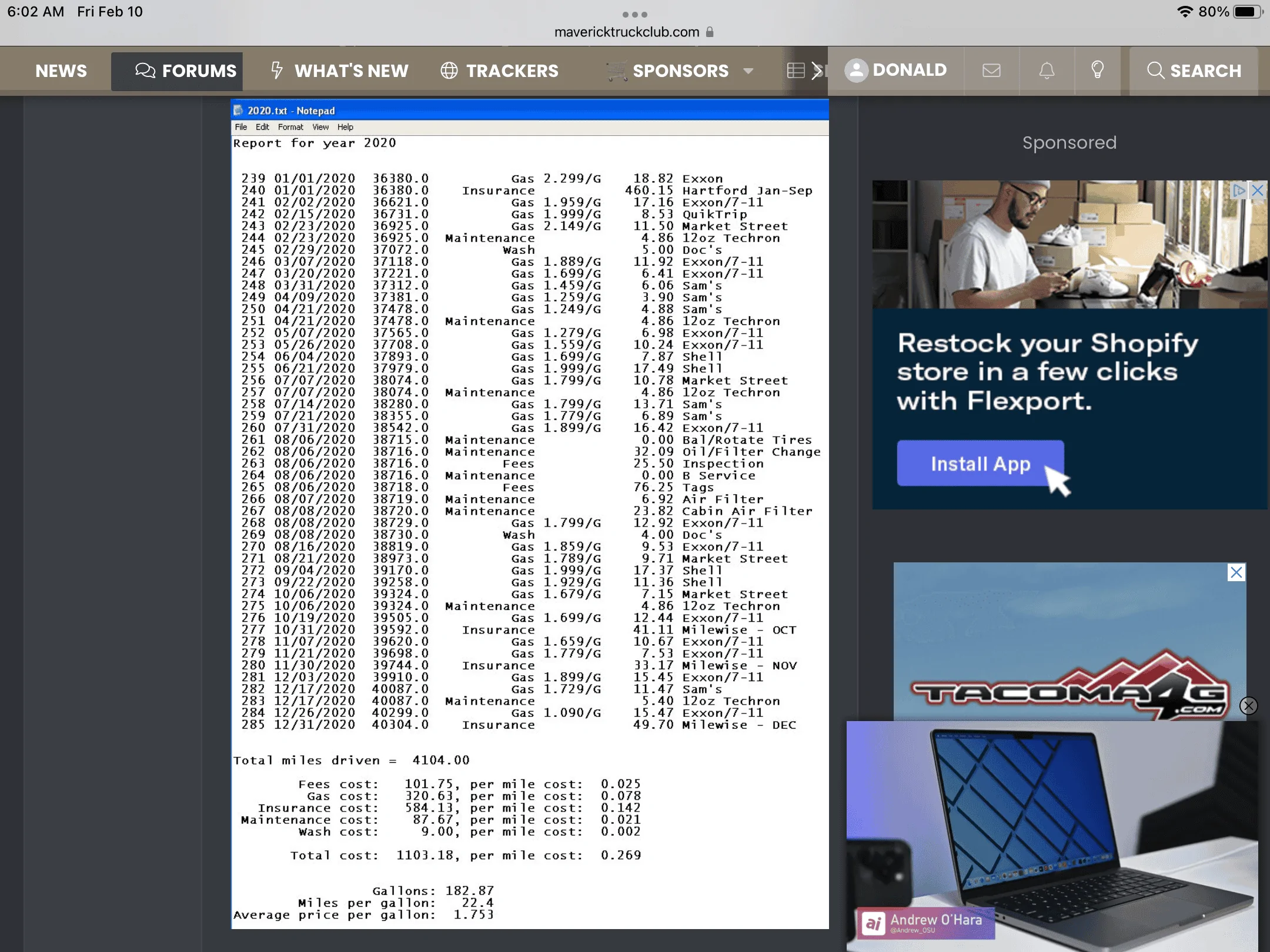Open the Flexport ad headline

click(x=1047, y=371)
